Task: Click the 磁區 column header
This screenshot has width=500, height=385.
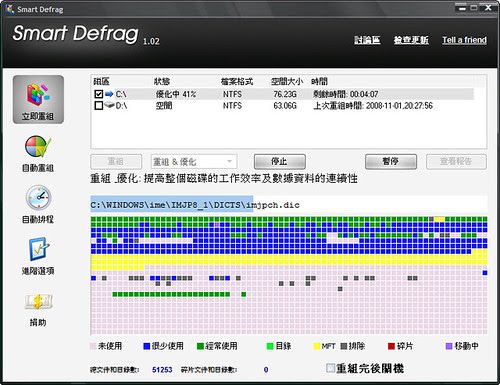Action: [101, 81]
